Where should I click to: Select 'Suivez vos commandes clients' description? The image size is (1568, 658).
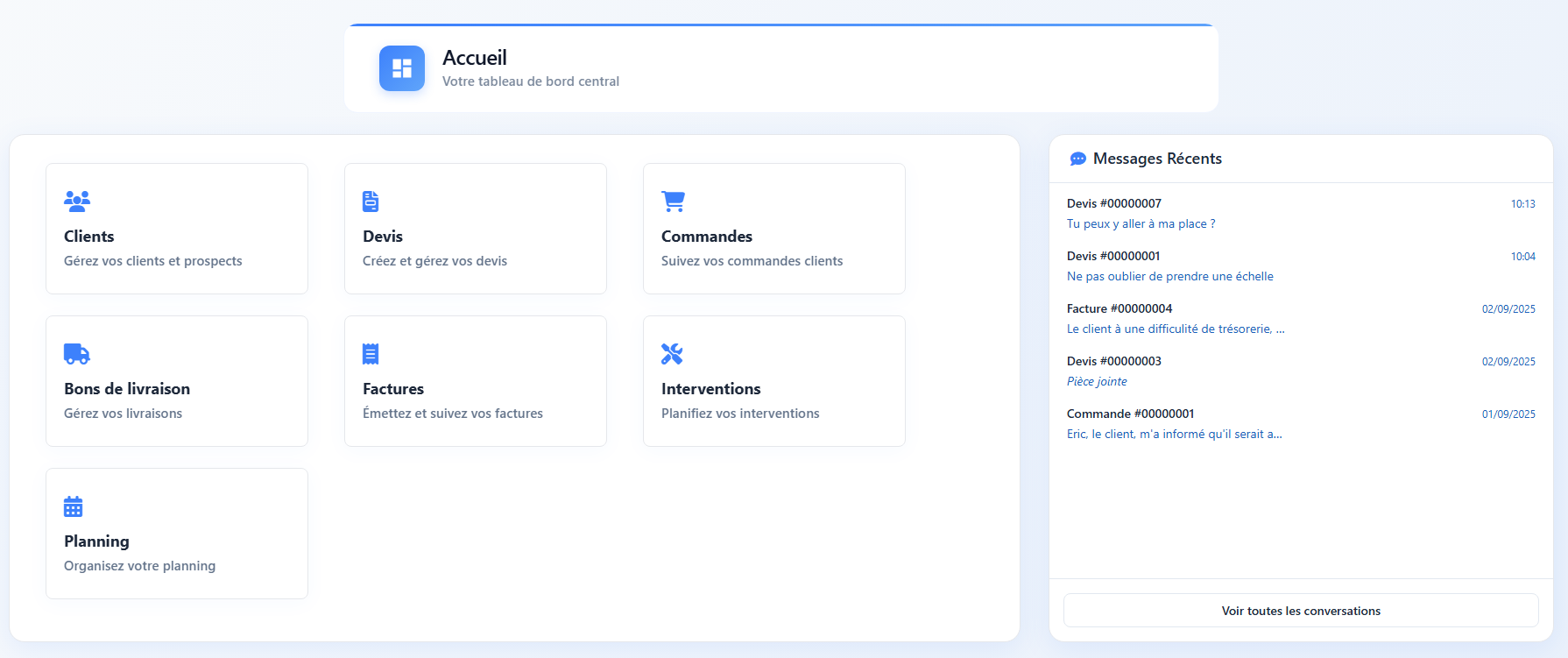pyautogui.click(x=752, y=261)
